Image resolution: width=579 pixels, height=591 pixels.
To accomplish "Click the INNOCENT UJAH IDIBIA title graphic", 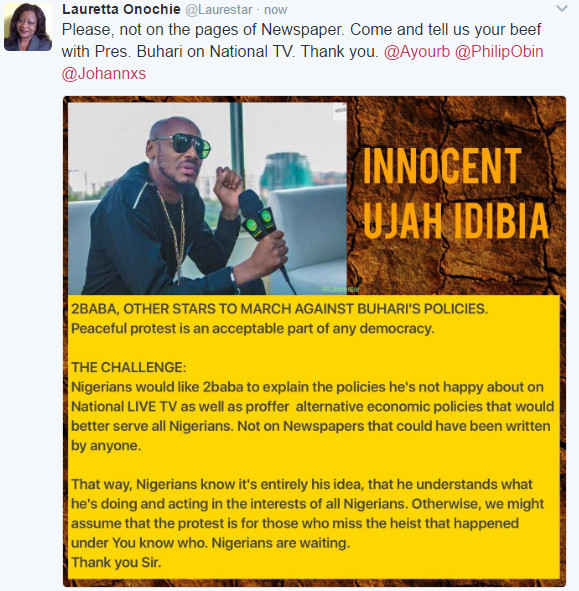I will pyautogui.click(x=456, y=193).
